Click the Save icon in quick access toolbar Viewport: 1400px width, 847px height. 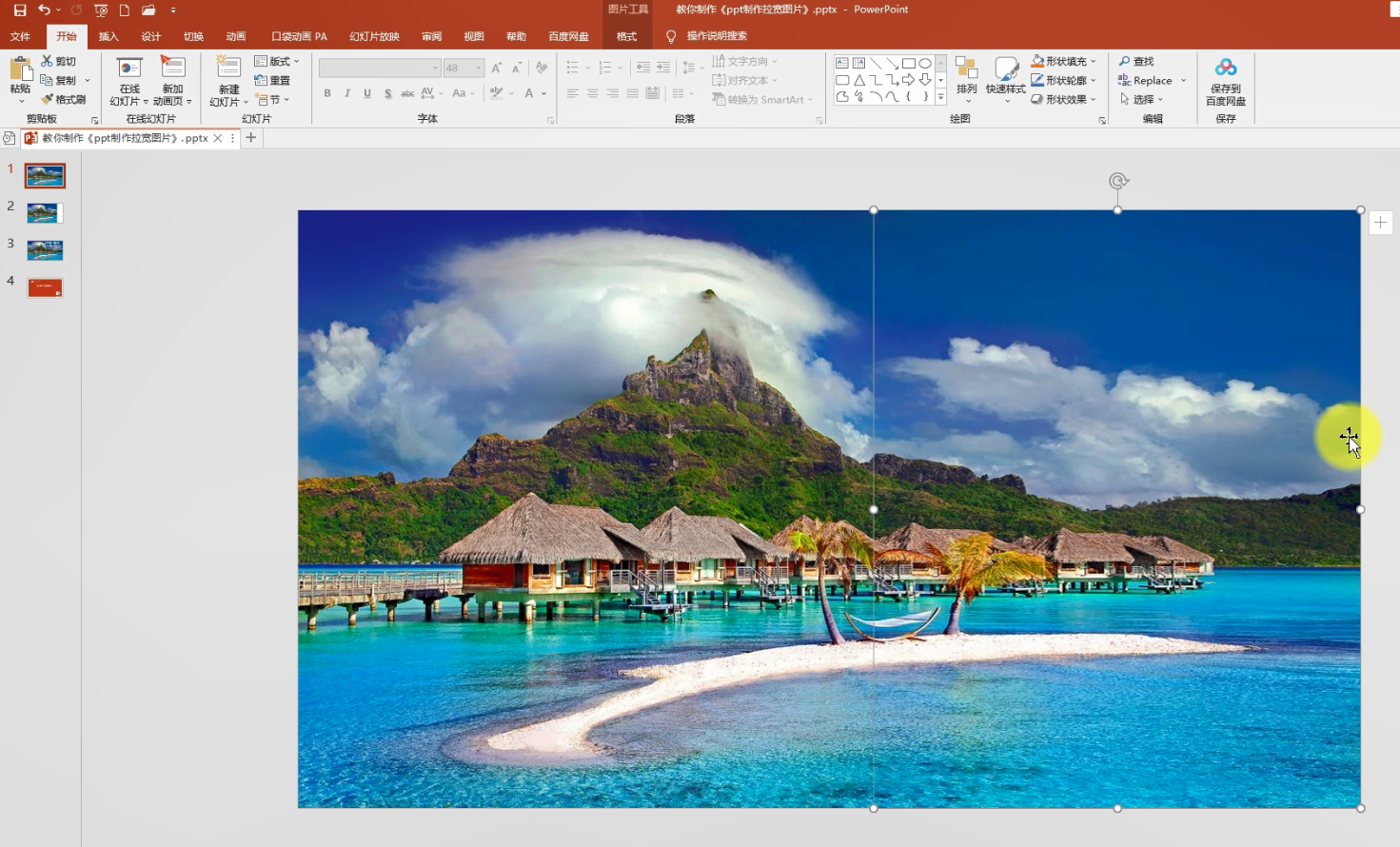pyautogui.click(x=20, y=10)
